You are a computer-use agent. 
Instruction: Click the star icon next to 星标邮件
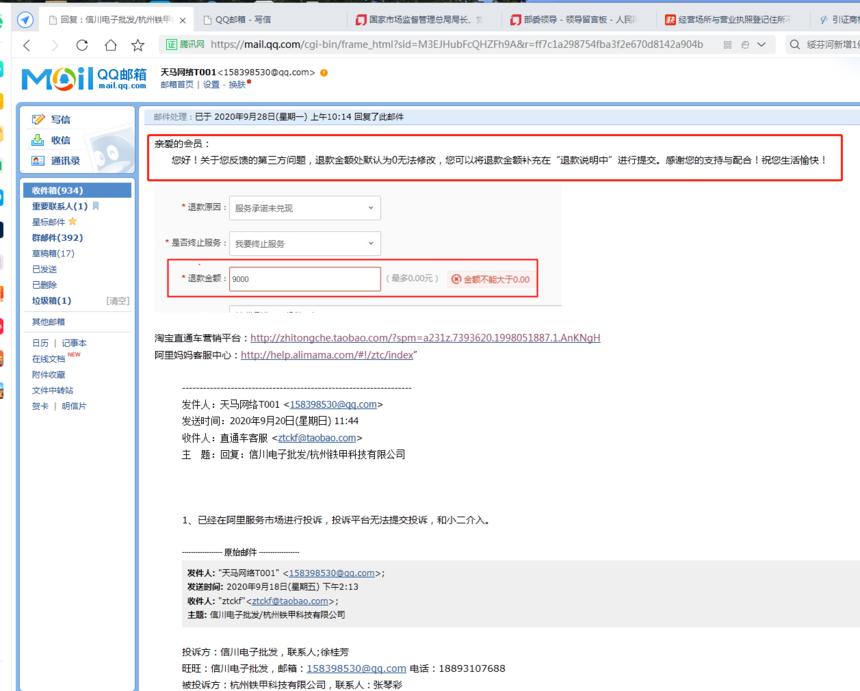click(72, 222)
